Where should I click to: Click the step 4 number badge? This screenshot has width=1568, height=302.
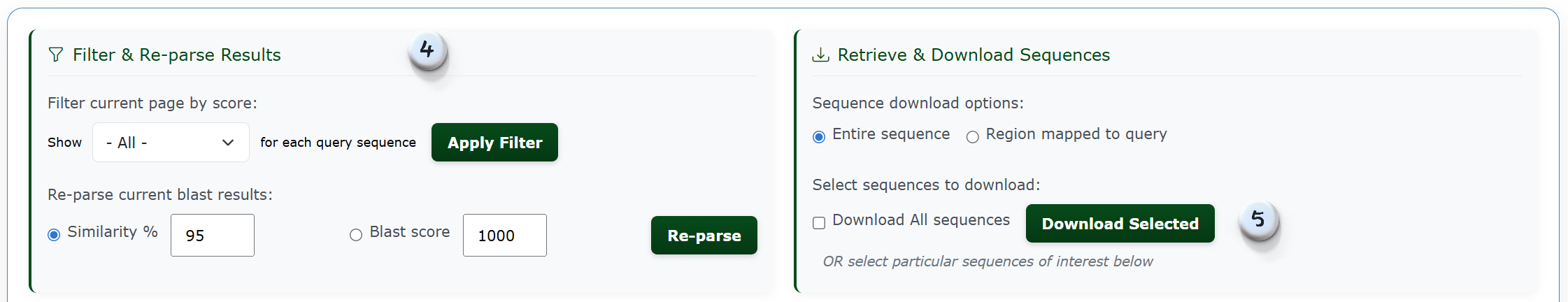427,50
